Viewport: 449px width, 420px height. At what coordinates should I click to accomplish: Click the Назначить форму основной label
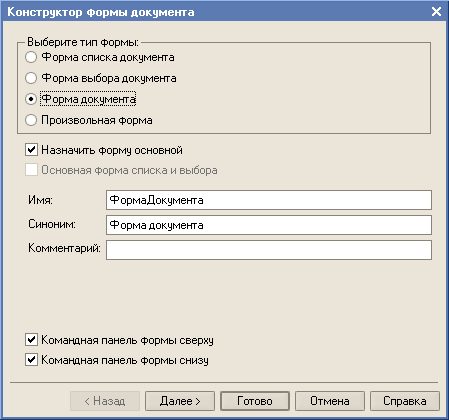click(x=112, y=150)
